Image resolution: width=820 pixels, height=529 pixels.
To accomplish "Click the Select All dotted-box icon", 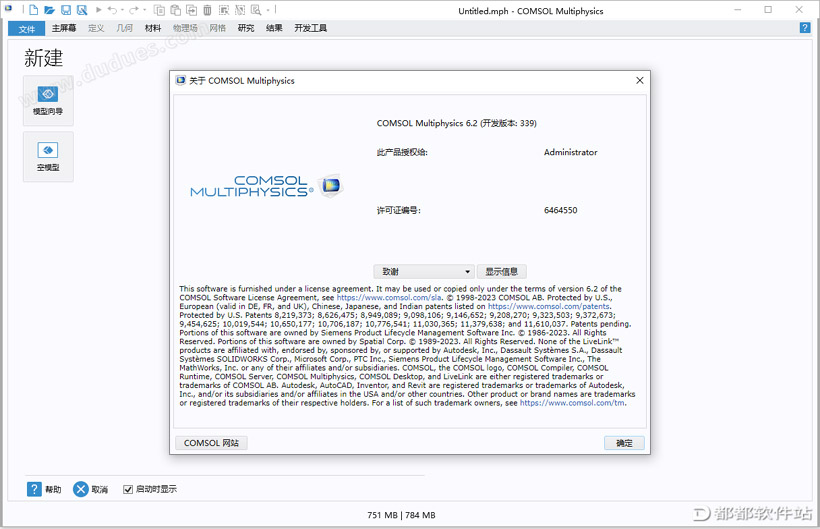I will point(223,10).
